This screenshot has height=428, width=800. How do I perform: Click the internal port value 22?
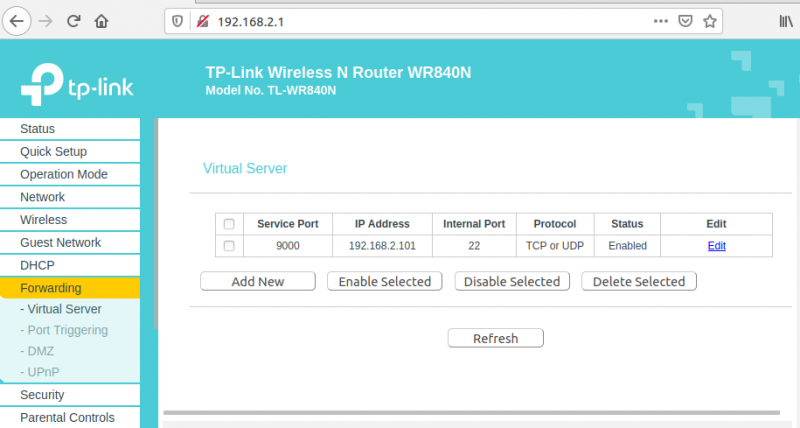click(474, 246)
